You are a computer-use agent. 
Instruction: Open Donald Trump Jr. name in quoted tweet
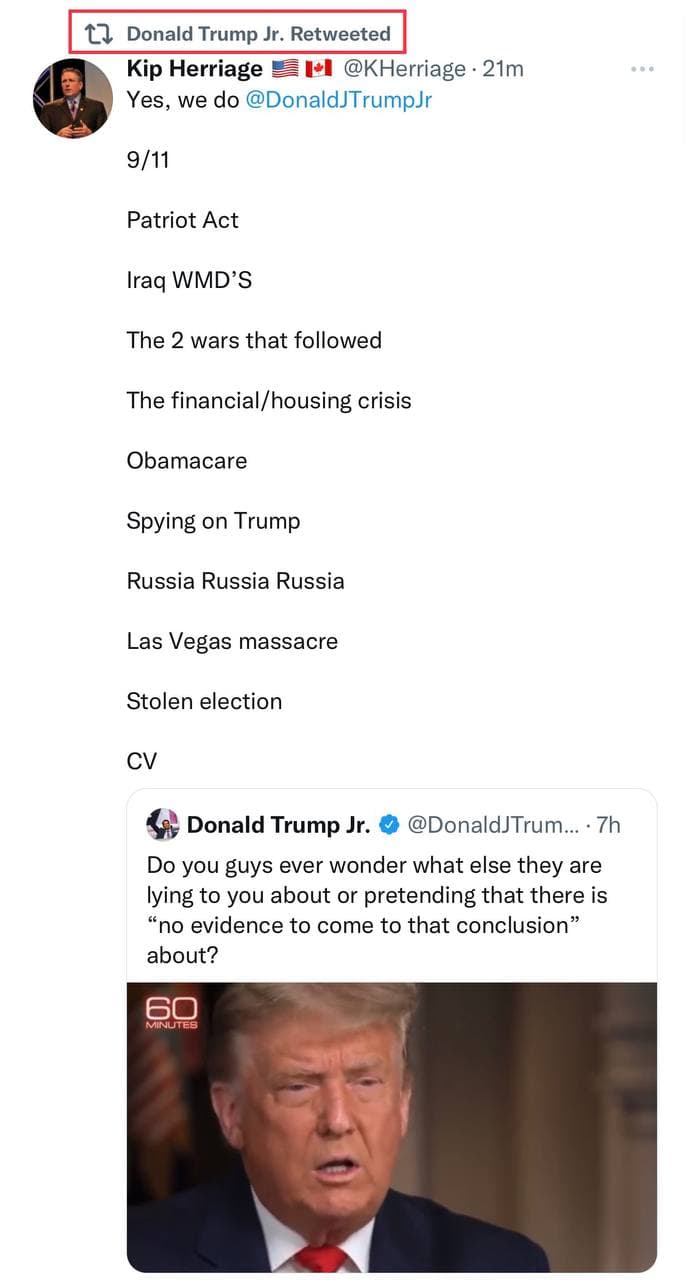(278, 824)
